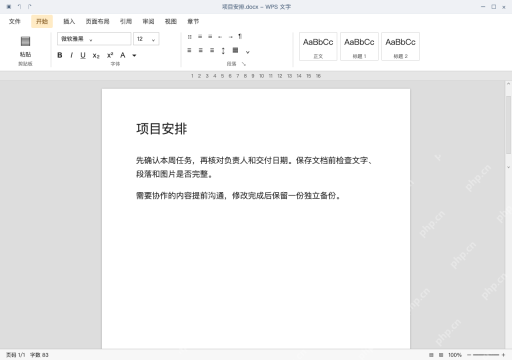Click the zoom in plus icon
Image resolution: width=512 pixels, height=360 pixels.
[x=503, y=355]
